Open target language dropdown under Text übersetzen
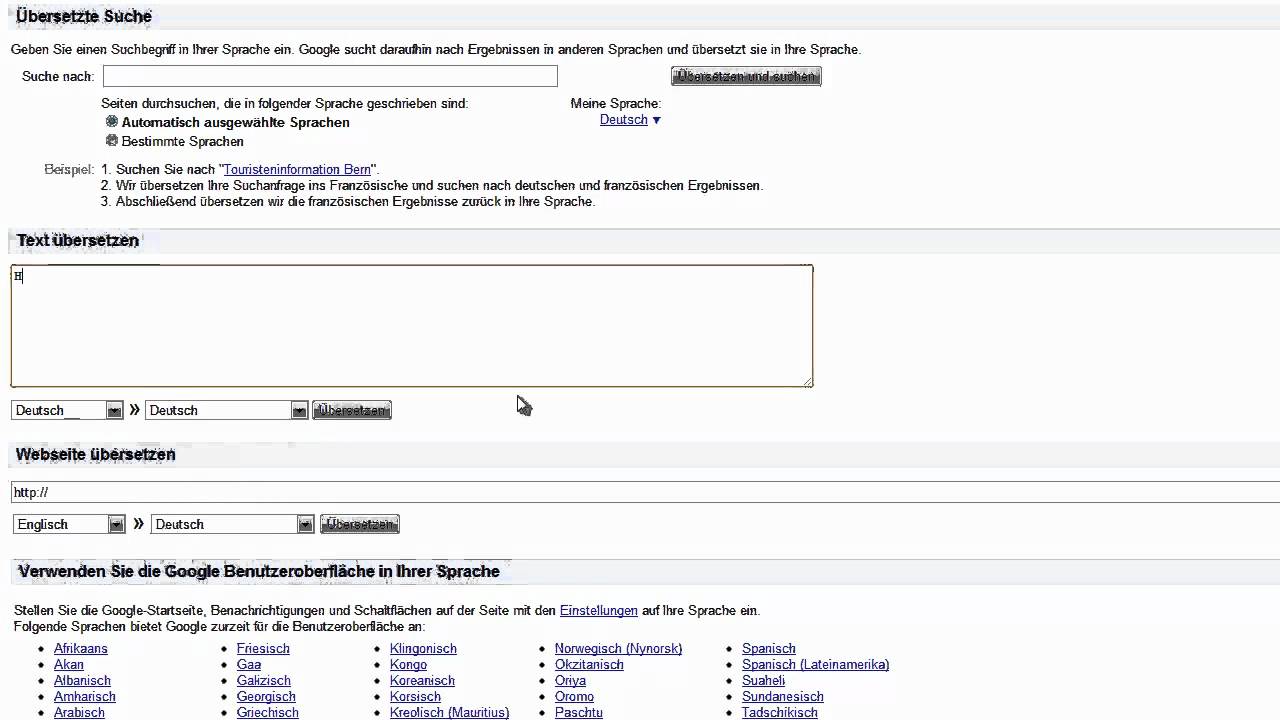Viewport: 1280px width, 720px height. (x=226, y=410)
